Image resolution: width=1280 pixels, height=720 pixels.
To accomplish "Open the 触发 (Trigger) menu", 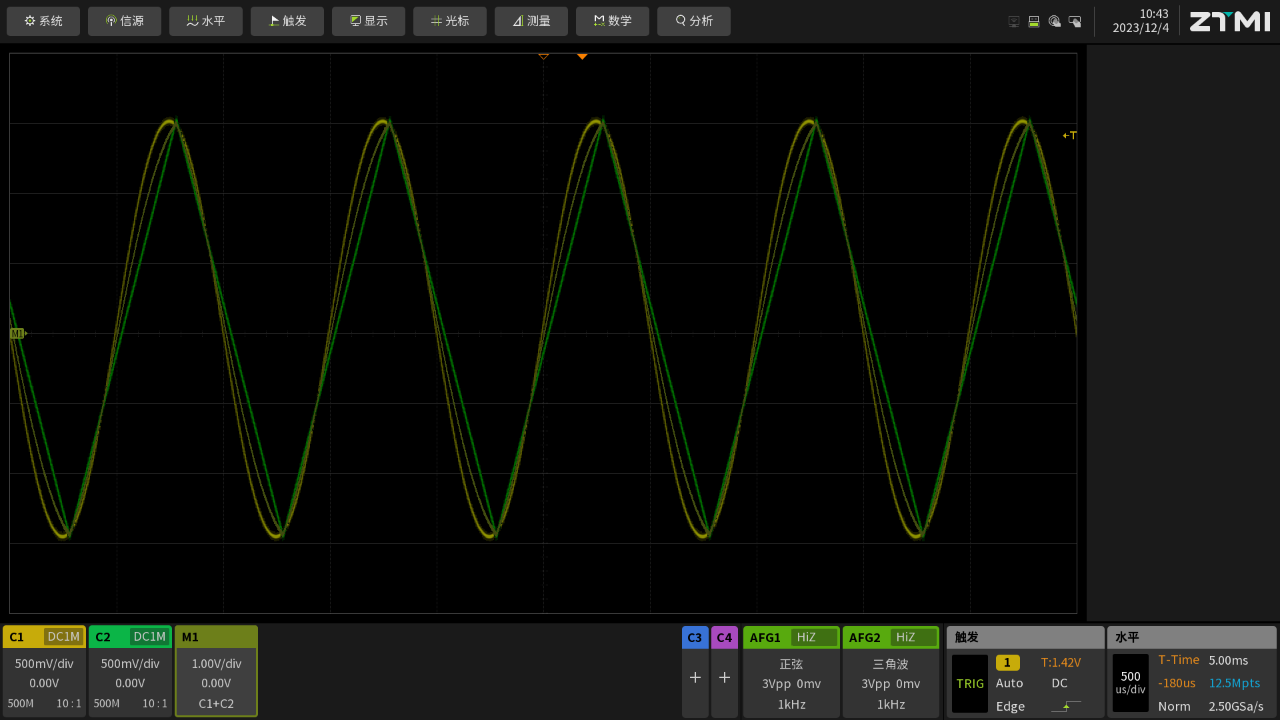I will 287,21.
